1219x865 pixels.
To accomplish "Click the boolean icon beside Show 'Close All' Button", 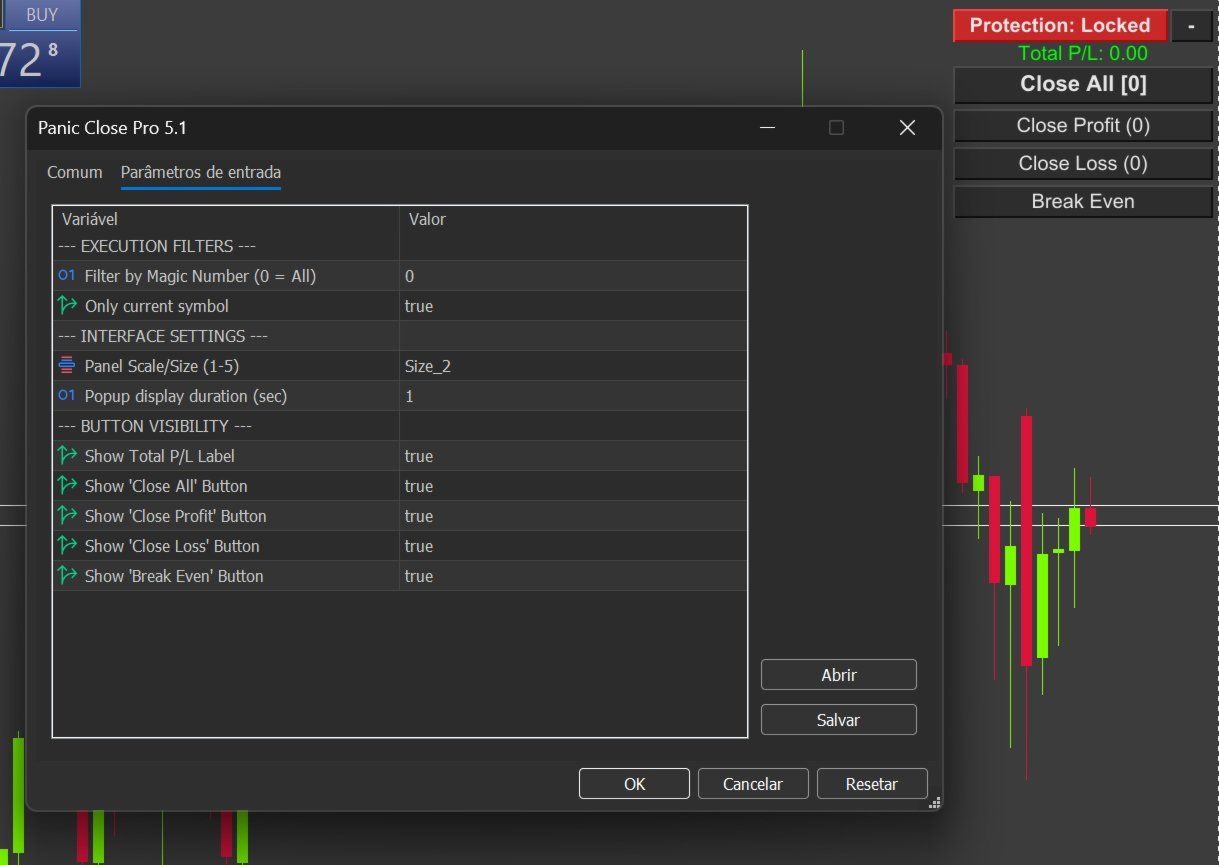I will 67,485.
